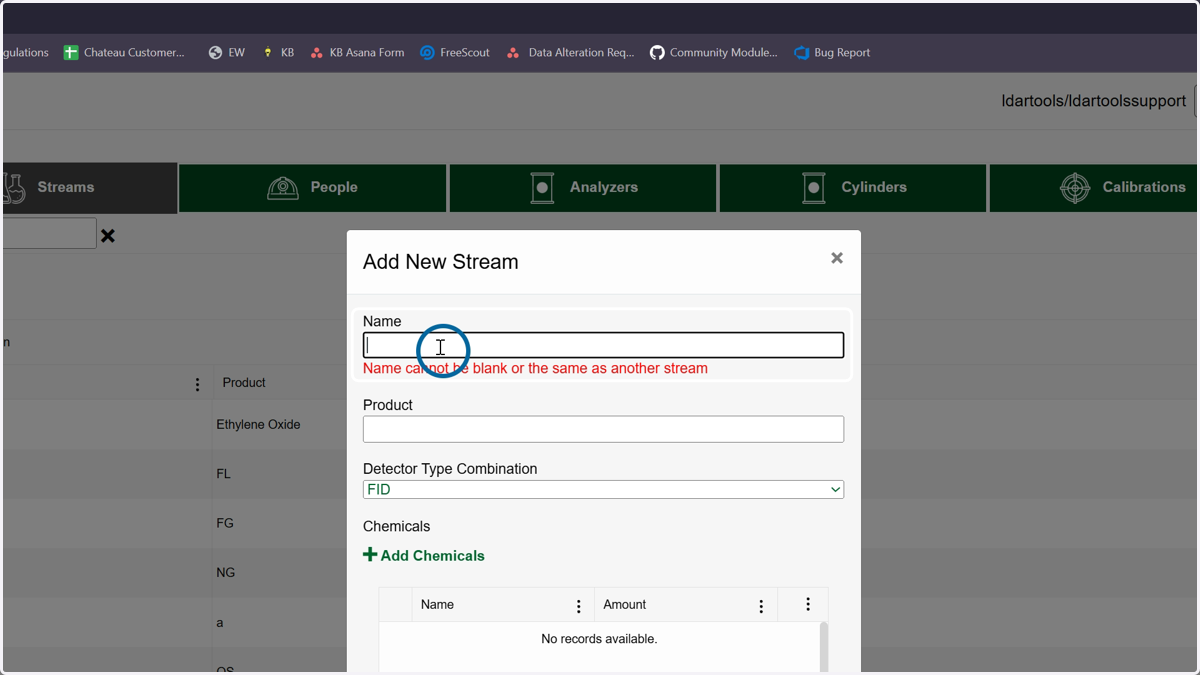The image size is (1200, 675).
Task: Open the chemicals Amount column menu
Action: (x=761, y=606)
